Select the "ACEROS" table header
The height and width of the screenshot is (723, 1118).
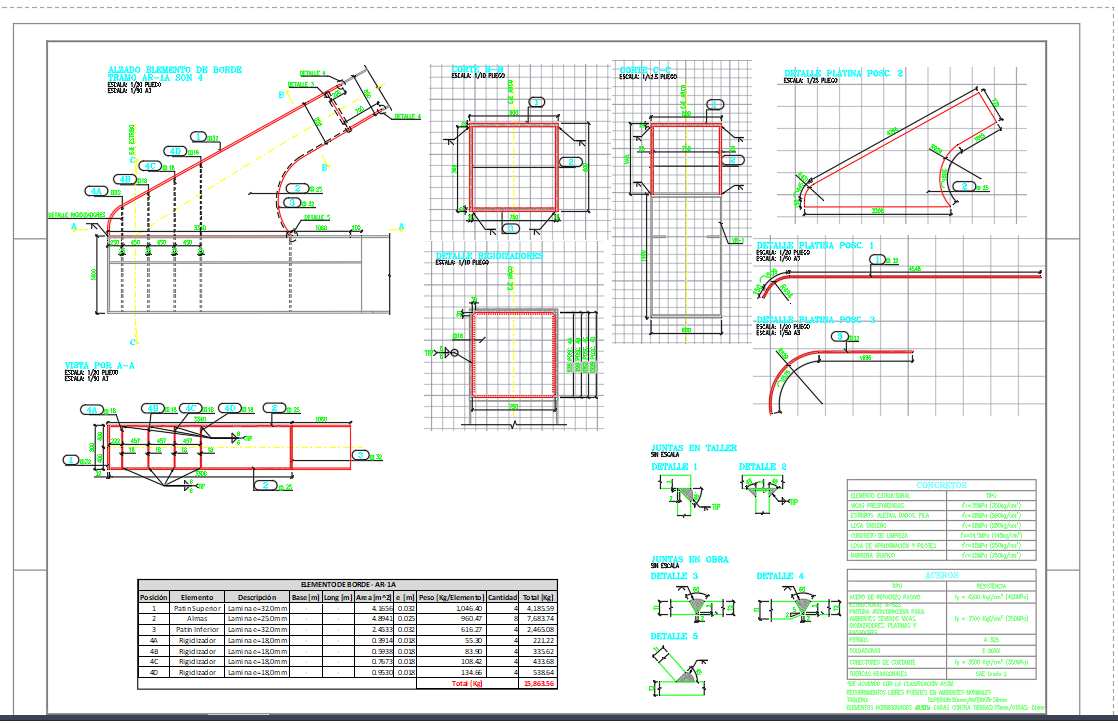[941, 575]
